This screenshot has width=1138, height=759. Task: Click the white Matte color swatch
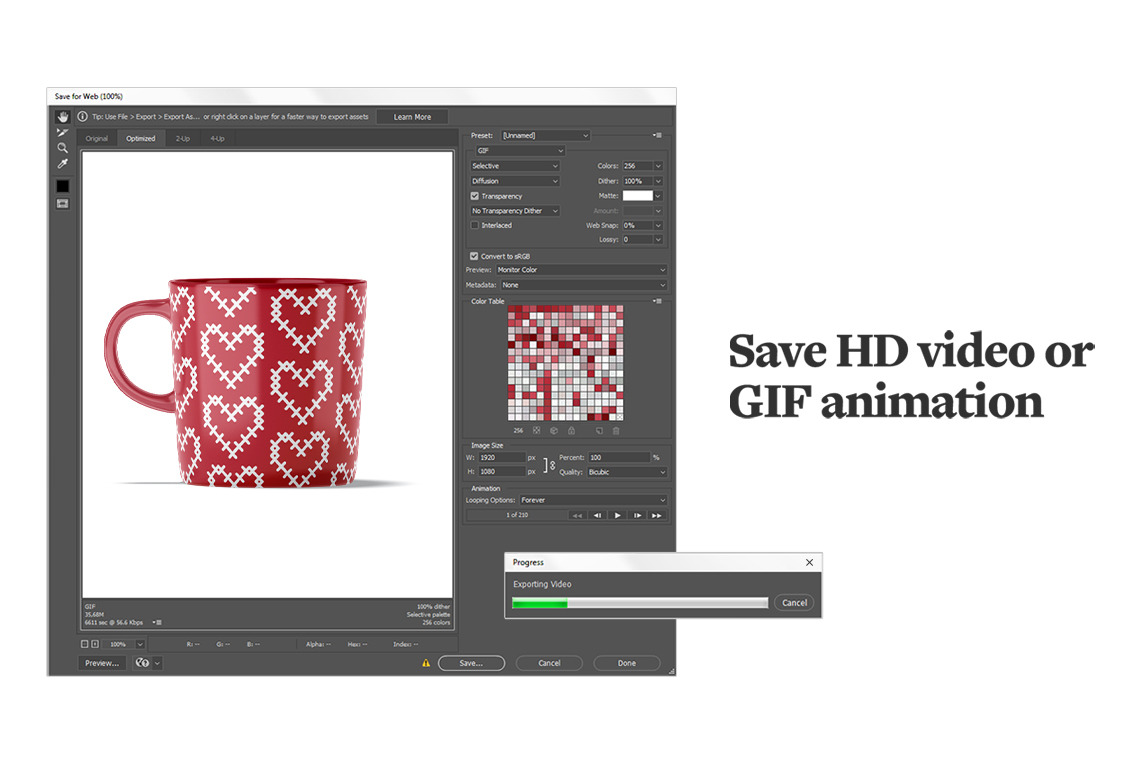[x=637, y=195]
